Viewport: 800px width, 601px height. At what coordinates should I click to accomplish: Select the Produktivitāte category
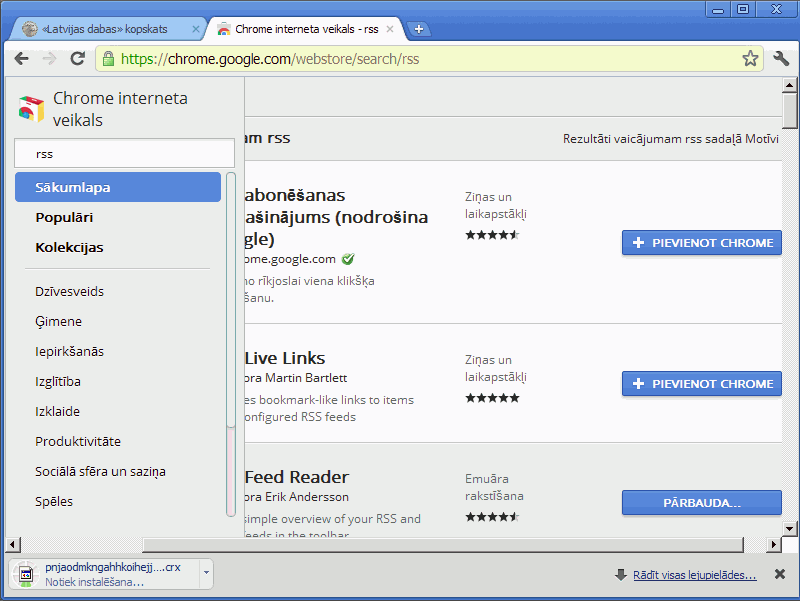[78, 441]
